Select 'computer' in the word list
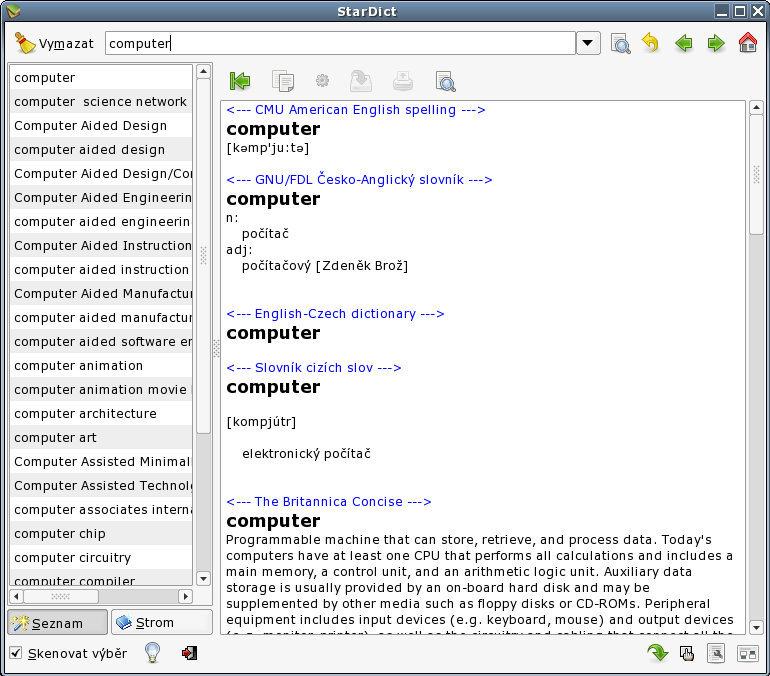Screen dimensions: 770x676 [x=101, y=78]
